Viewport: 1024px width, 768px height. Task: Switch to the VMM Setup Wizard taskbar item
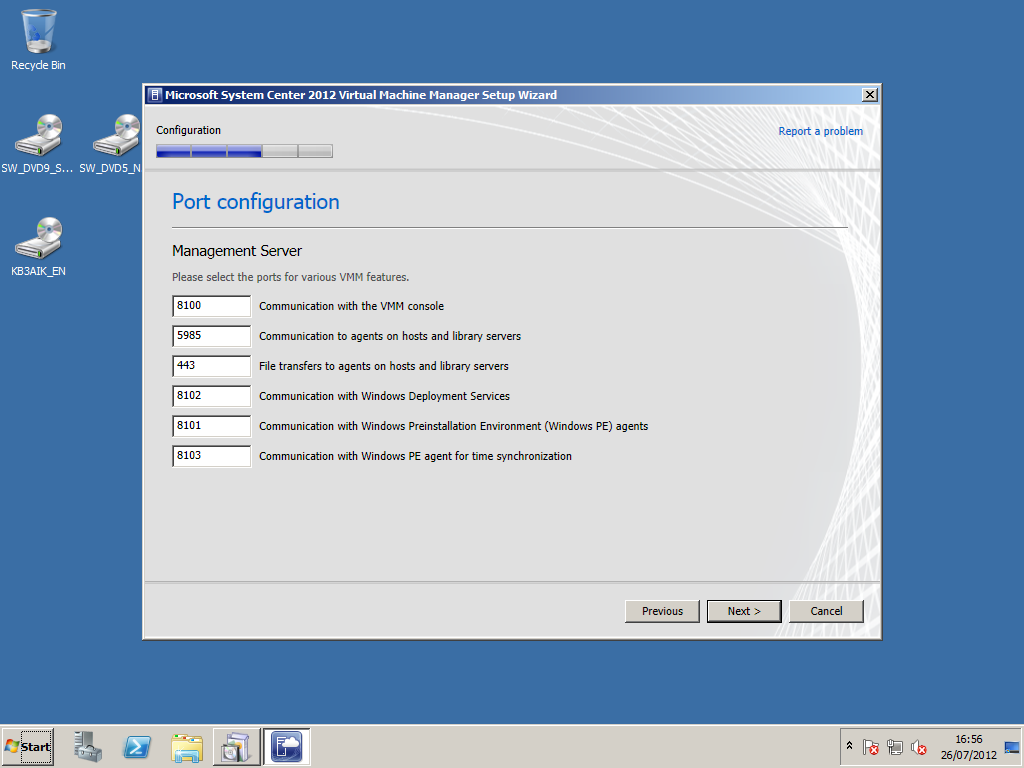coord(287,746)
